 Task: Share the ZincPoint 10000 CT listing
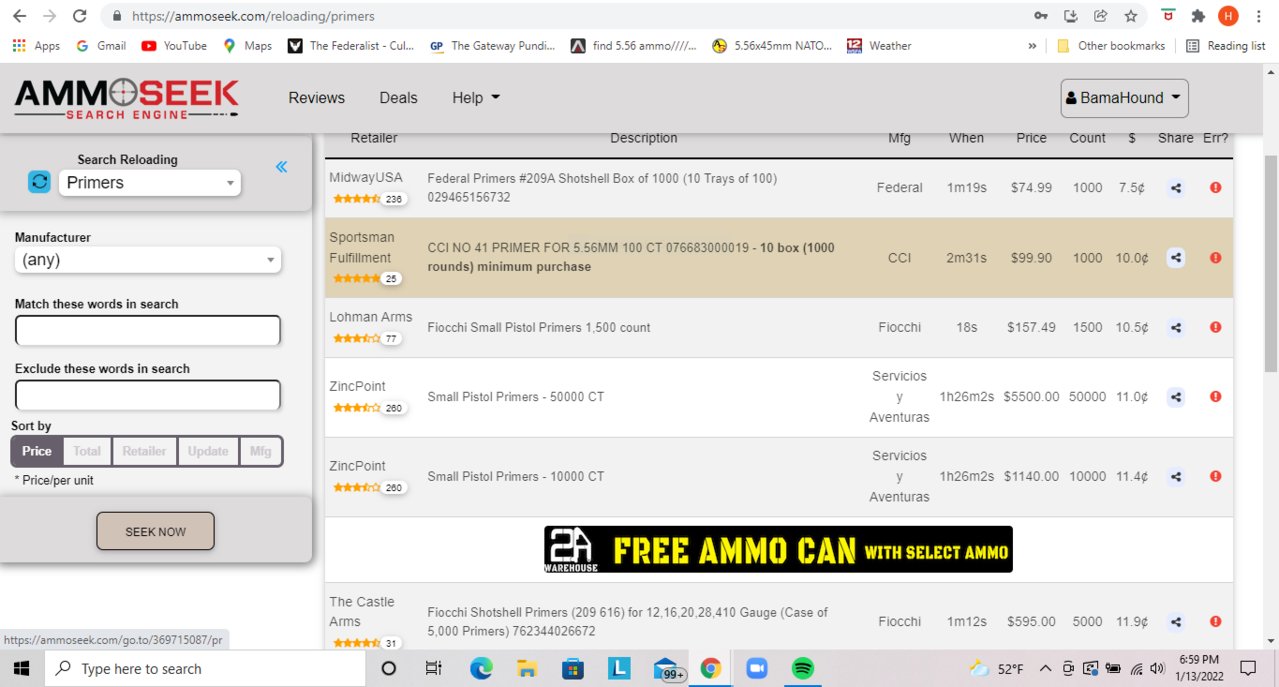[x=1176, y=477]
